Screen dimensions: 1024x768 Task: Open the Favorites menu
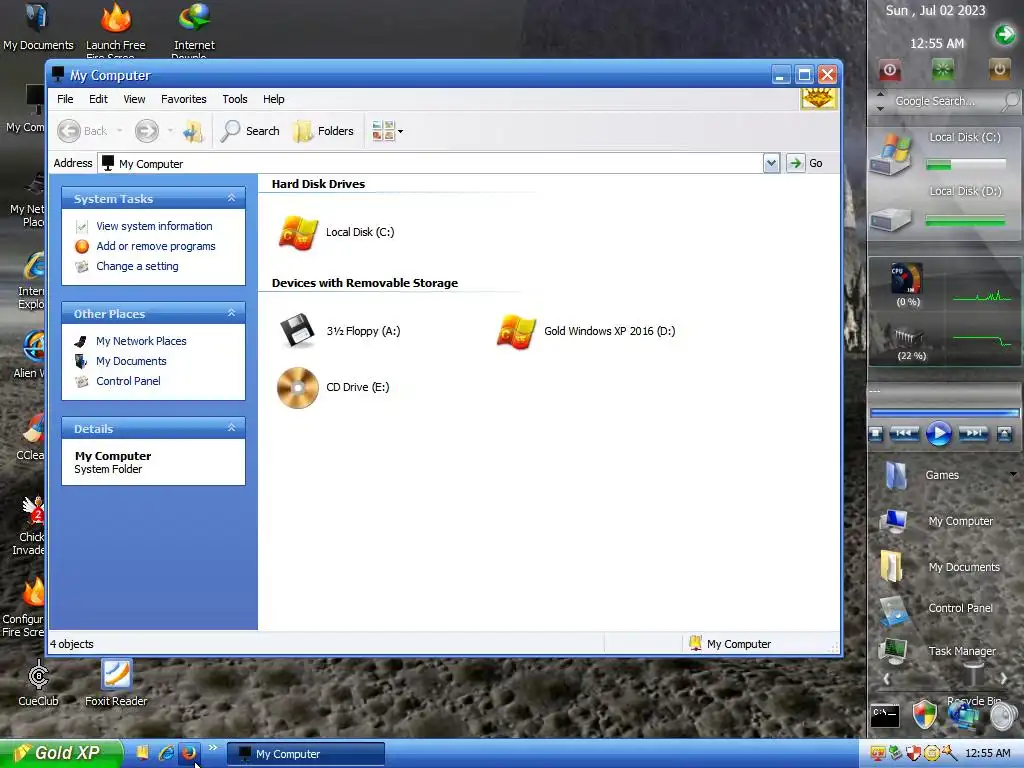point(184,99)
